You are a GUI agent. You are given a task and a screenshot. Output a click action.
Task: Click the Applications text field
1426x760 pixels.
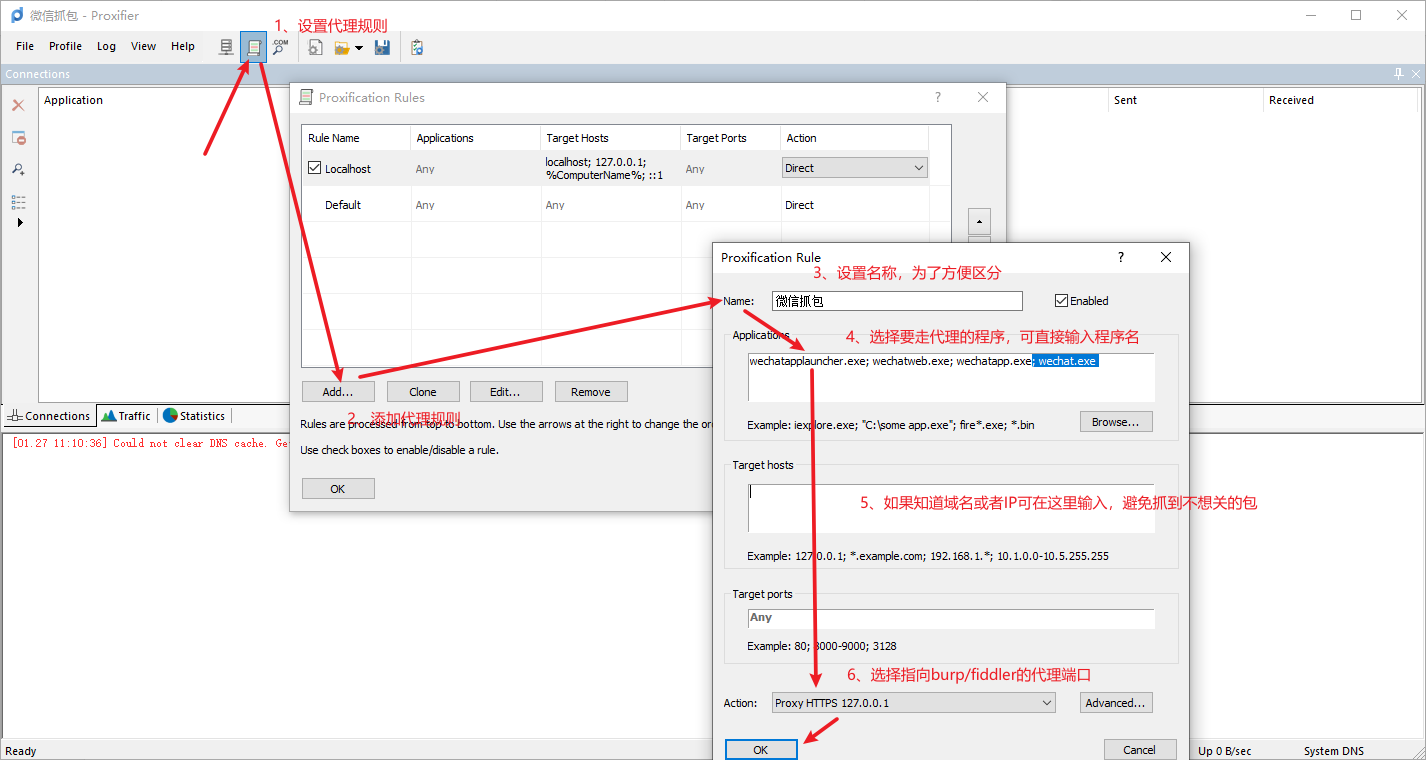pos(951,377)
